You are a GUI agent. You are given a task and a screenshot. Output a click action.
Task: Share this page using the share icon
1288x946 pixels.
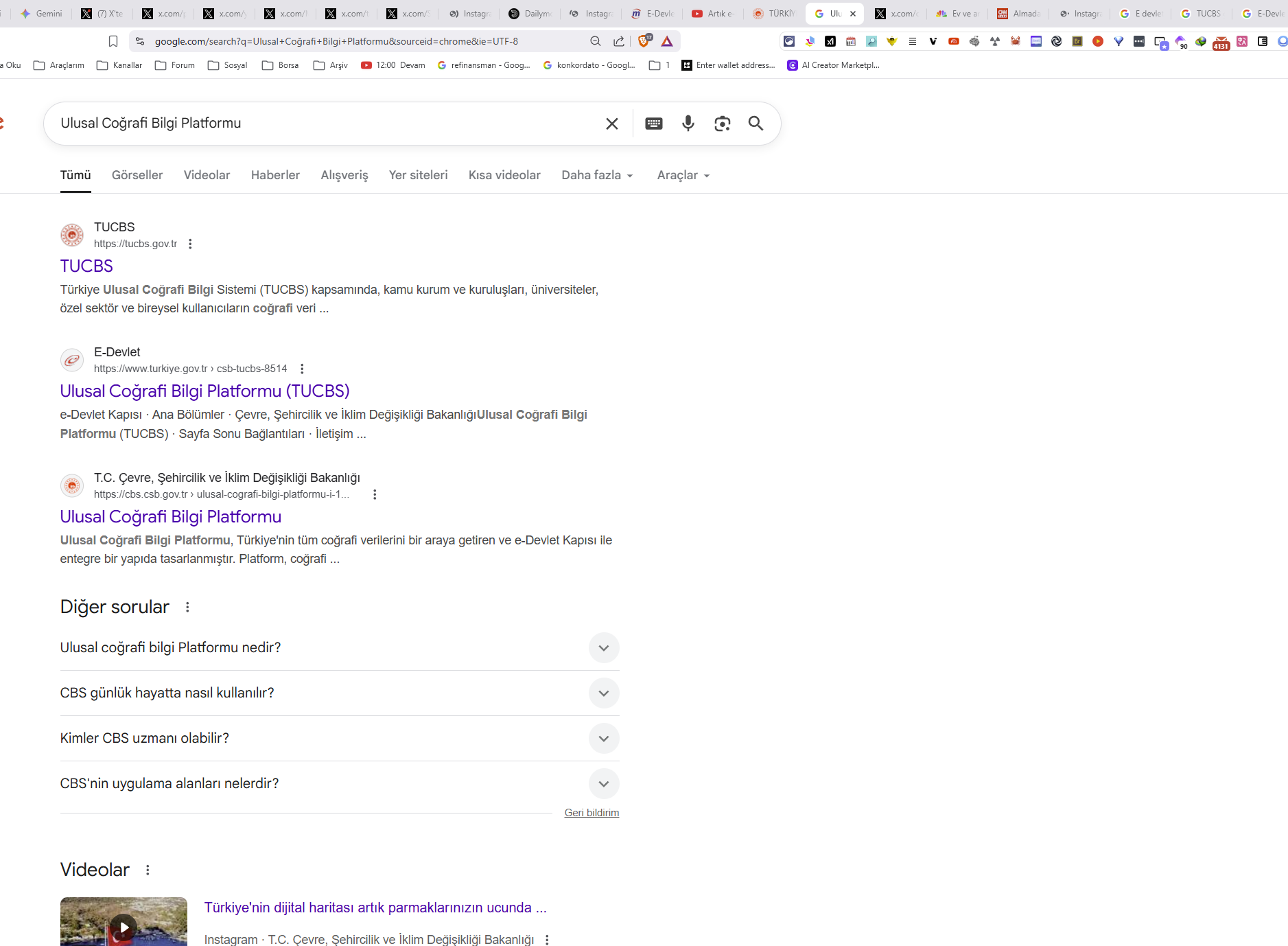point(619,41)
